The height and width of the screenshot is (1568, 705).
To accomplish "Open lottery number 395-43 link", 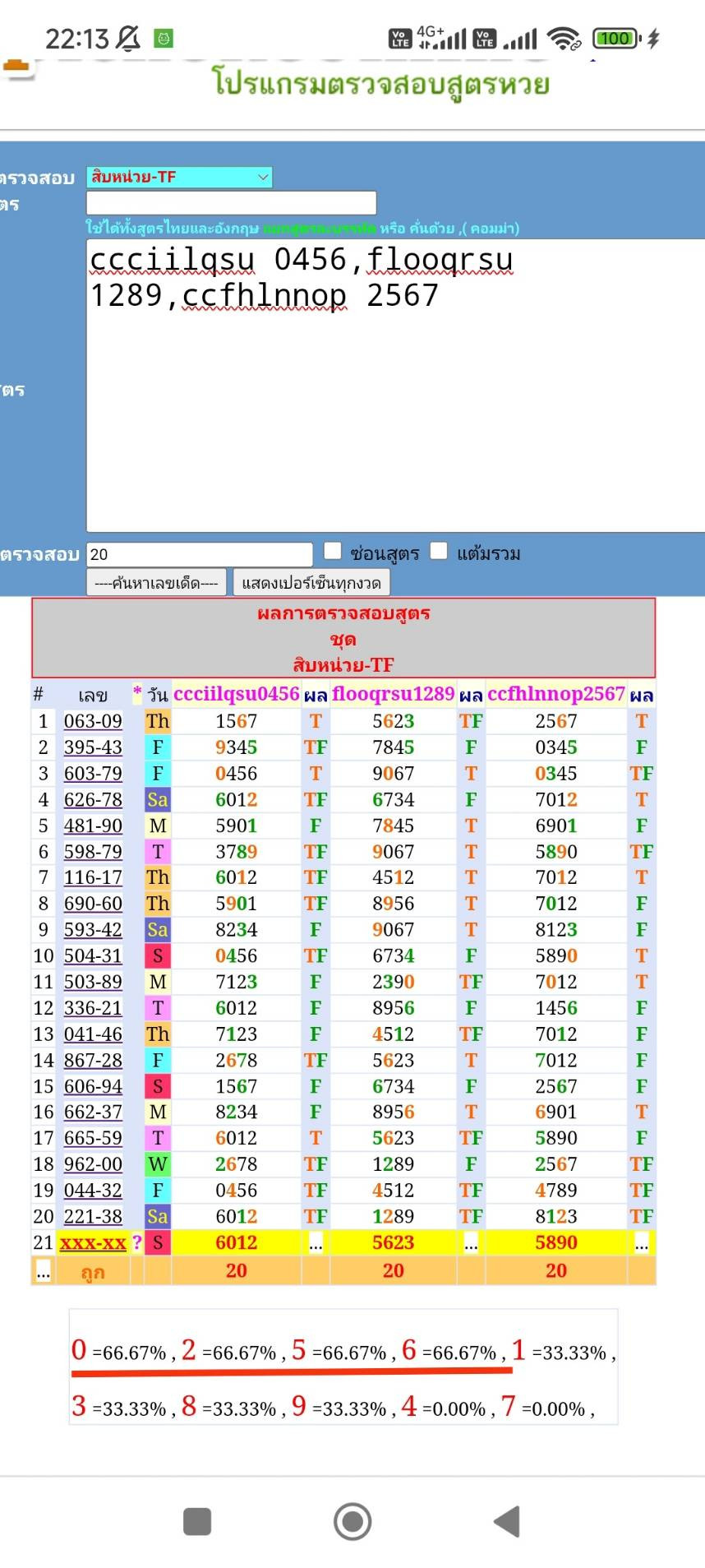I will [93, 747].
